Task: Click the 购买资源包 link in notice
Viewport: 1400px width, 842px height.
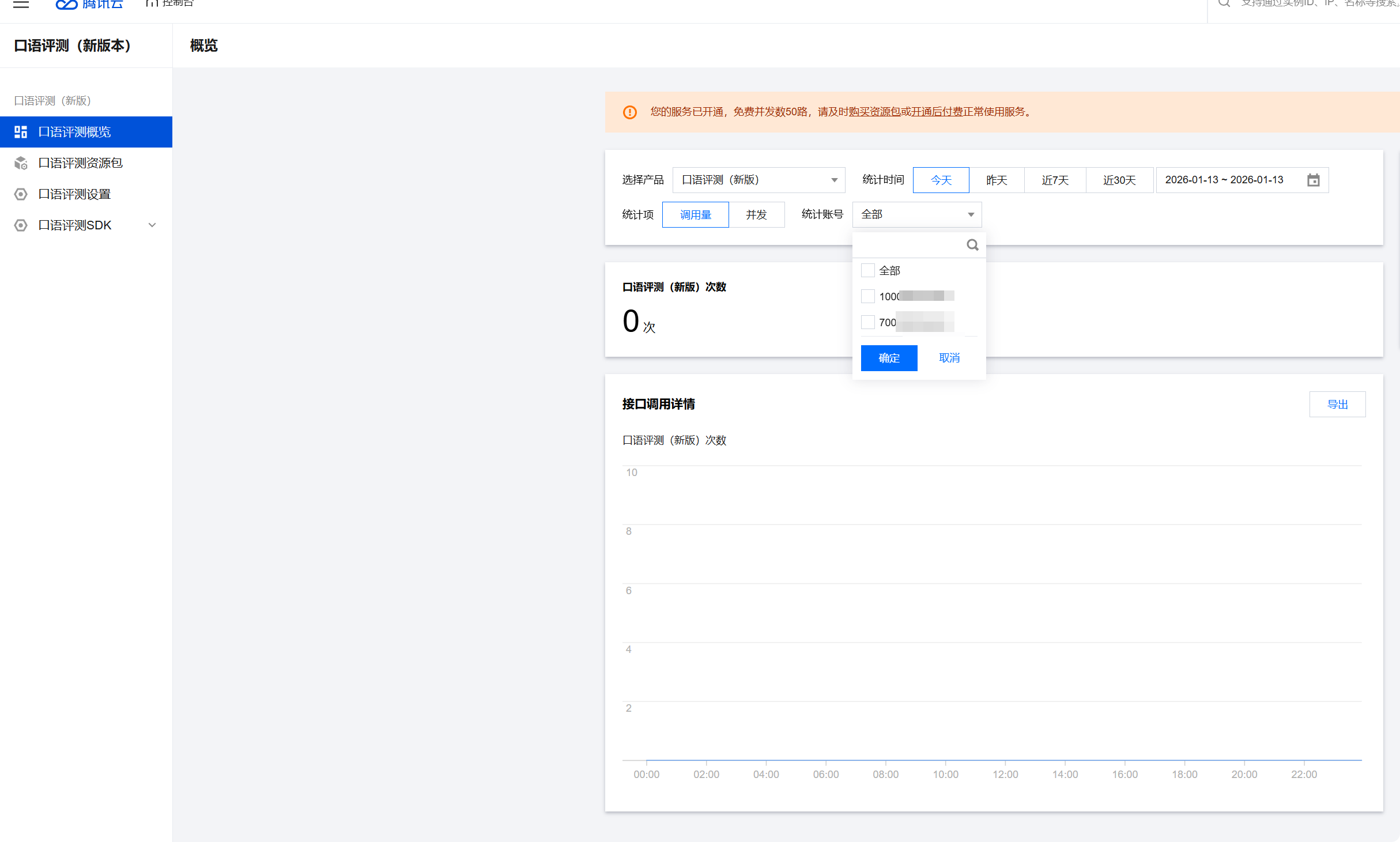Action: point(874,112)
